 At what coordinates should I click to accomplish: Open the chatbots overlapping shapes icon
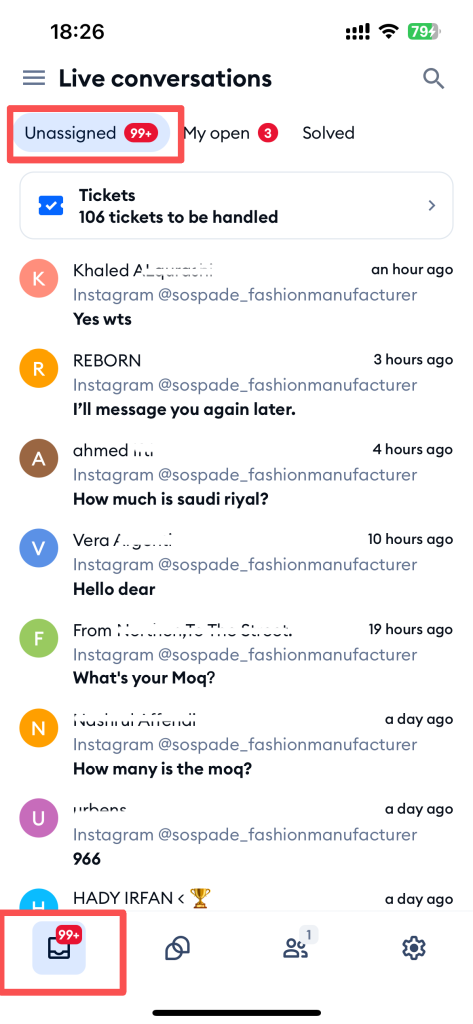(177, 948)
